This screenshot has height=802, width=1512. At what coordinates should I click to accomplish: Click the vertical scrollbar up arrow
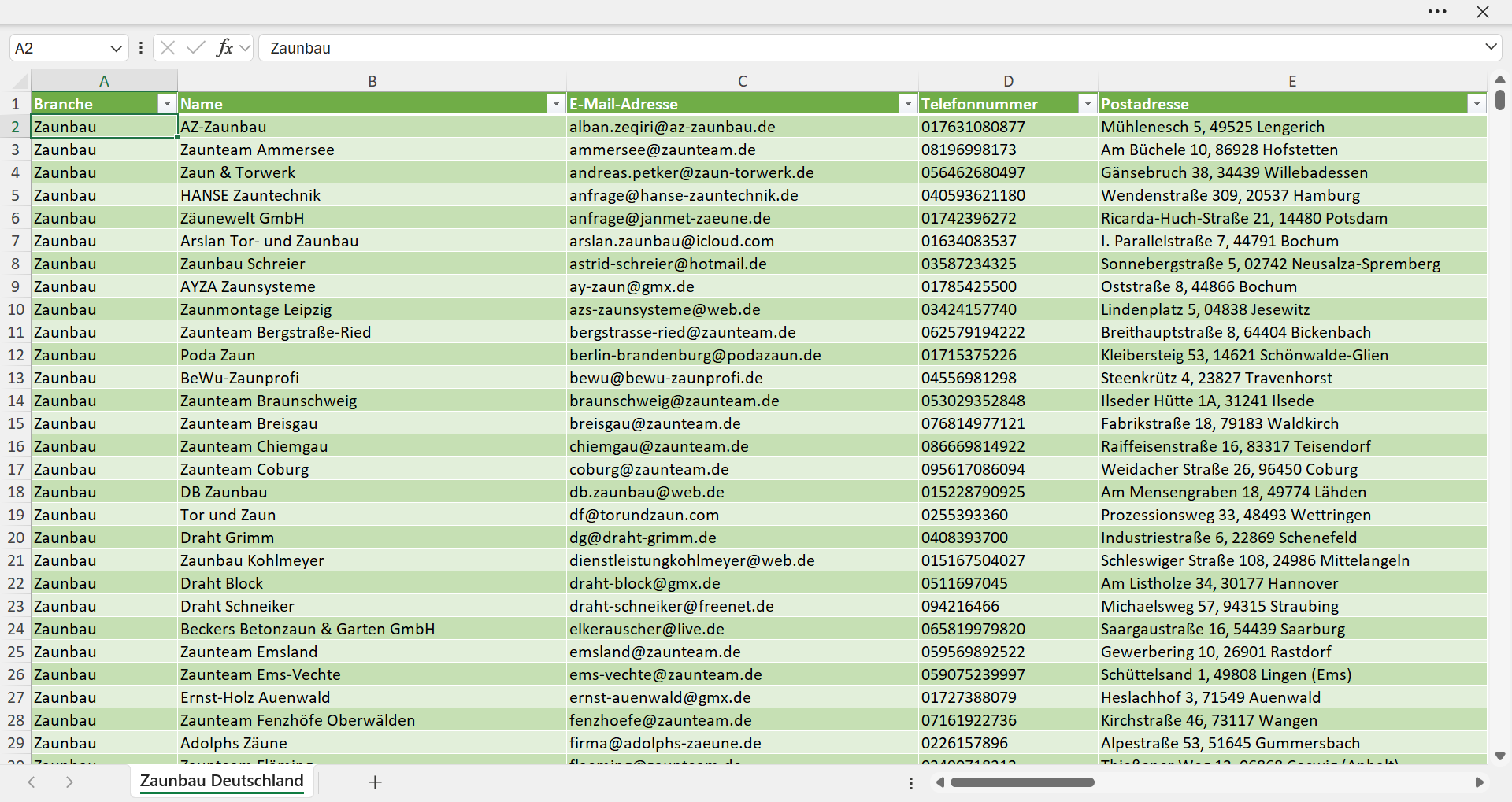point(1500,79)
